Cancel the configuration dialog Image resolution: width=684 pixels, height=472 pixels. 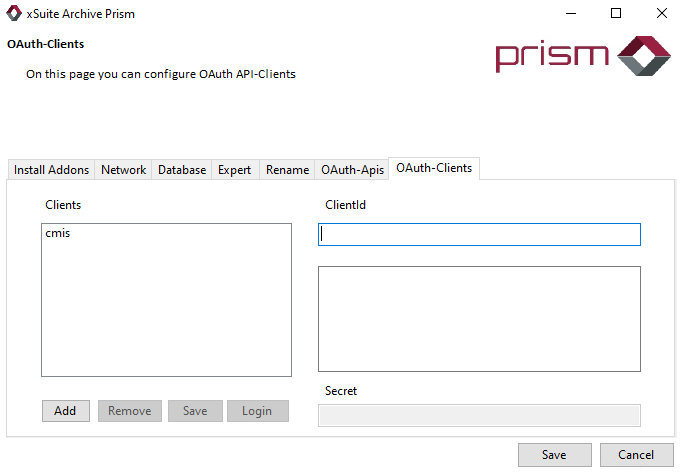pos(636,455)
